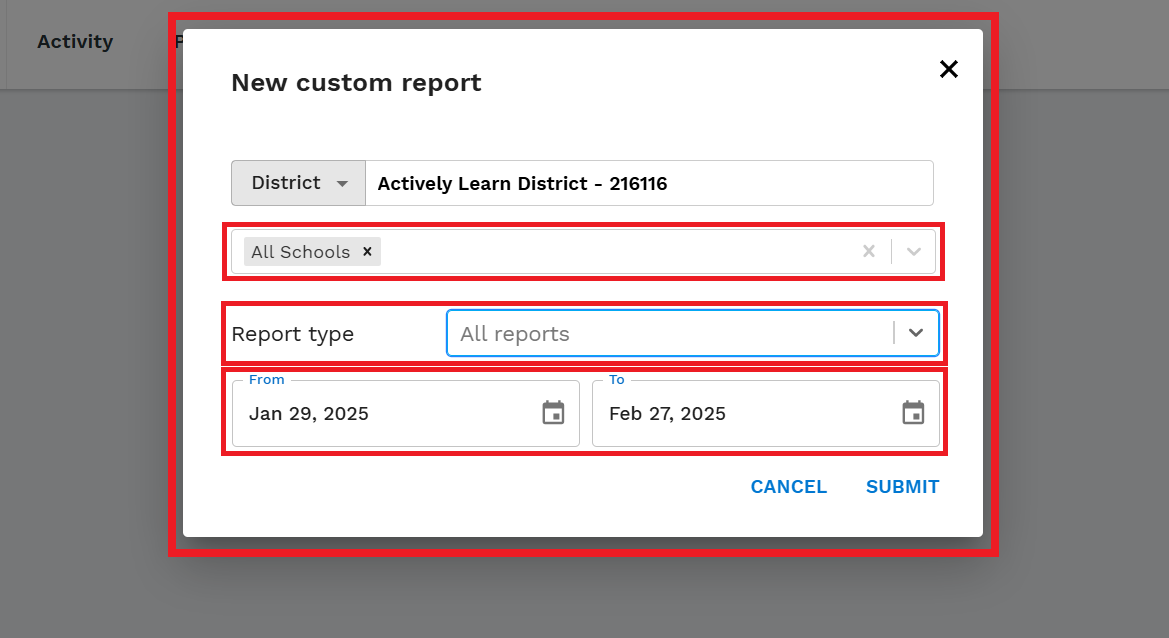Click the To date Feb 27, 2025 field
Screen dimensions: 1169x638
(766, 414)
